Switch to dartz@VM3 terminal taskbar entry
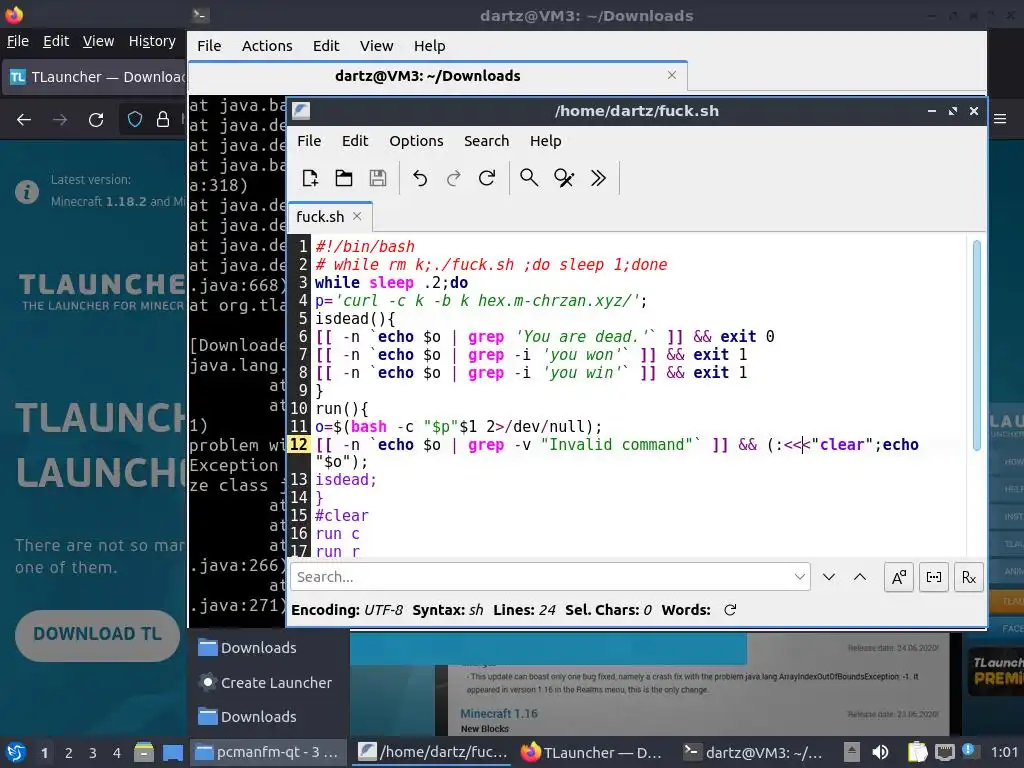The width and height of the screenshot is (1024, 768). click(x=753, y=752)
